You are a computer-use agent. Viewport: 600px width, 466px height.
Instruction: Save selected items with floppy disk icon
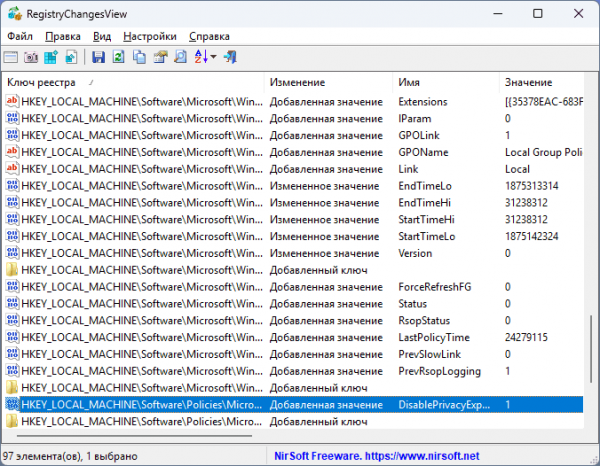pyautogui.click(x=98, y=57)
